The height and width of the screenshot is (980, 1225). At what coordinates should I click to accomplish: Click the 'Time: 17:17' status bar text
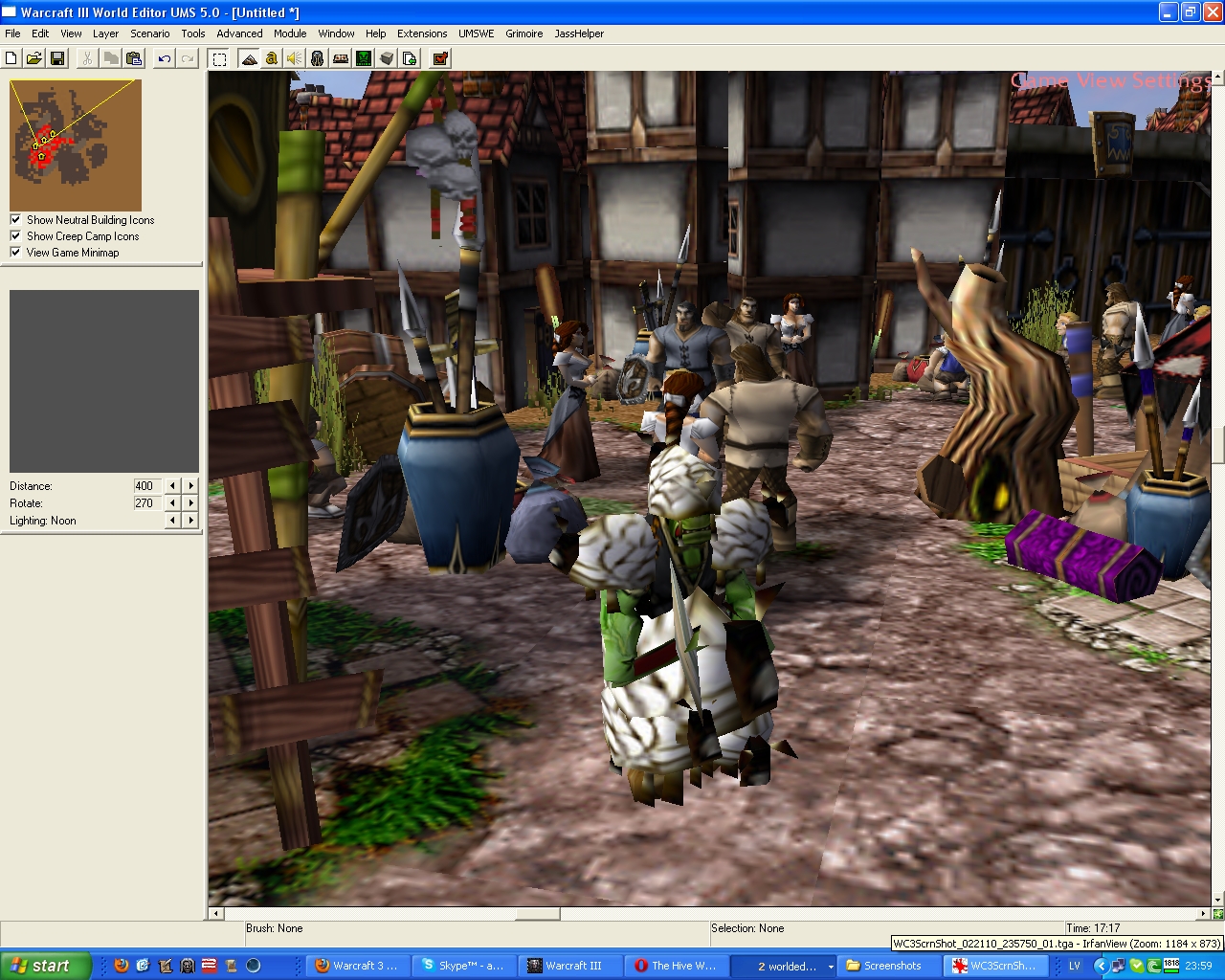click(1094, 928)
